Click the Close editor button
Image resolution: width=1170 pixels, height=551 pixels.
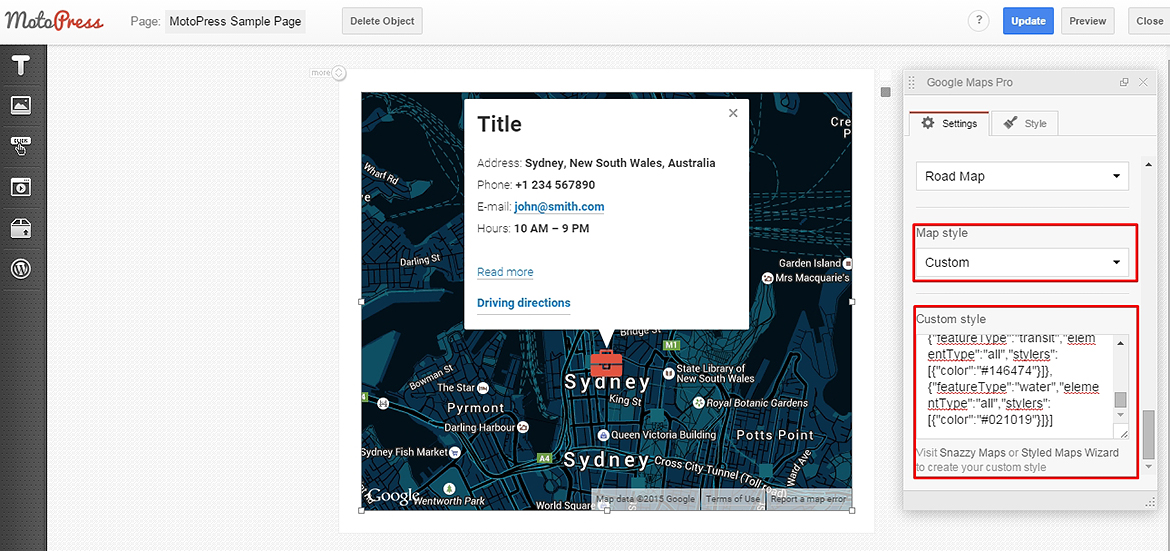tap(1149, 21)
